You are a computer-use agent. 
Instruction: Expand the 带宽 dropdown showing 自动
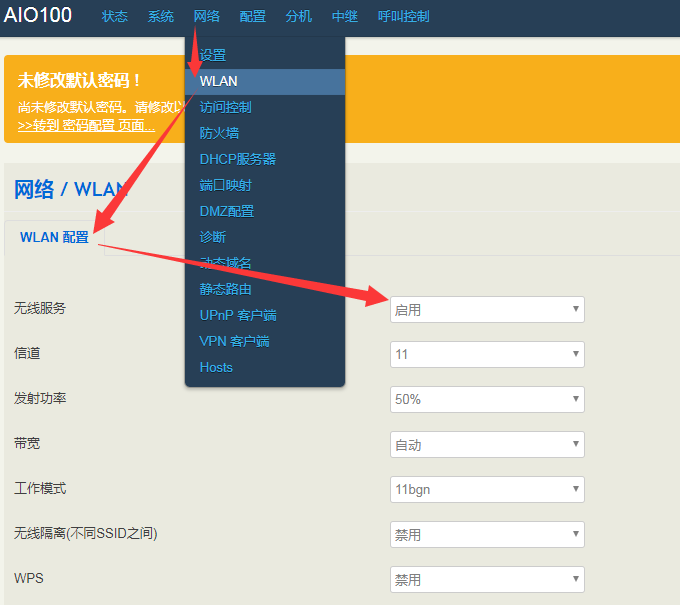[x=487, y=445]
